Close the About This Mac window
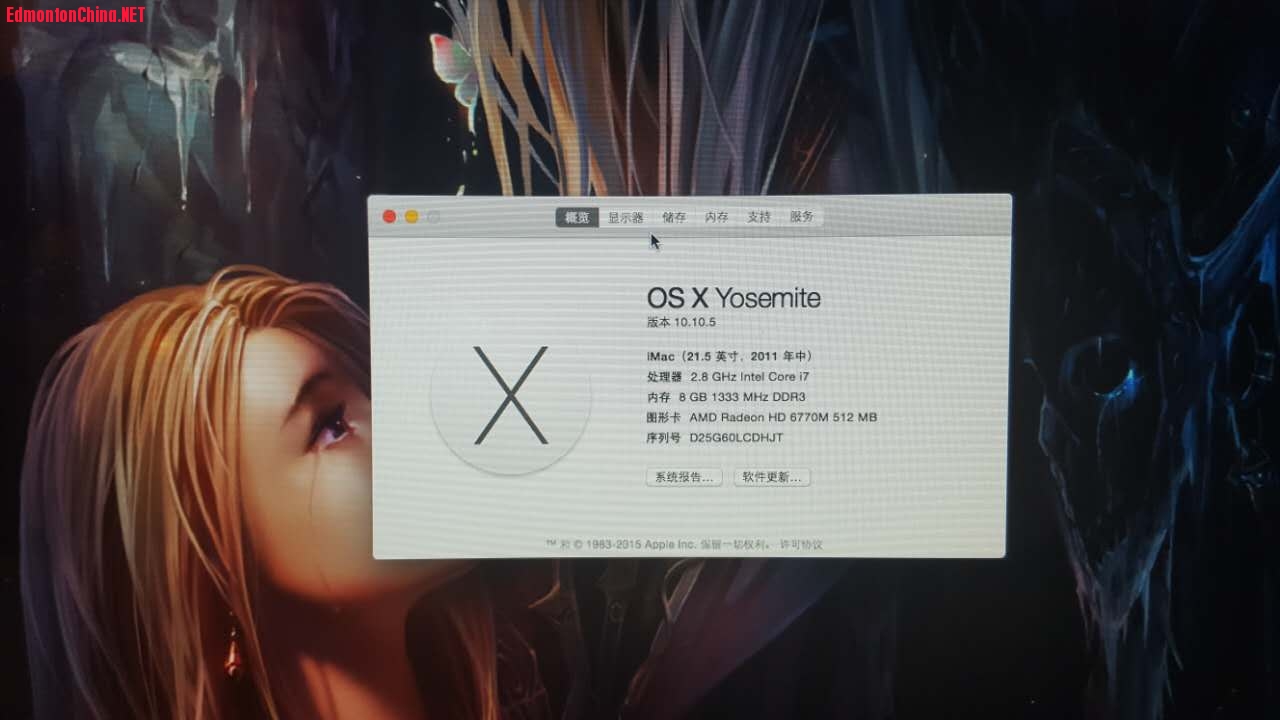 (390, 217)
